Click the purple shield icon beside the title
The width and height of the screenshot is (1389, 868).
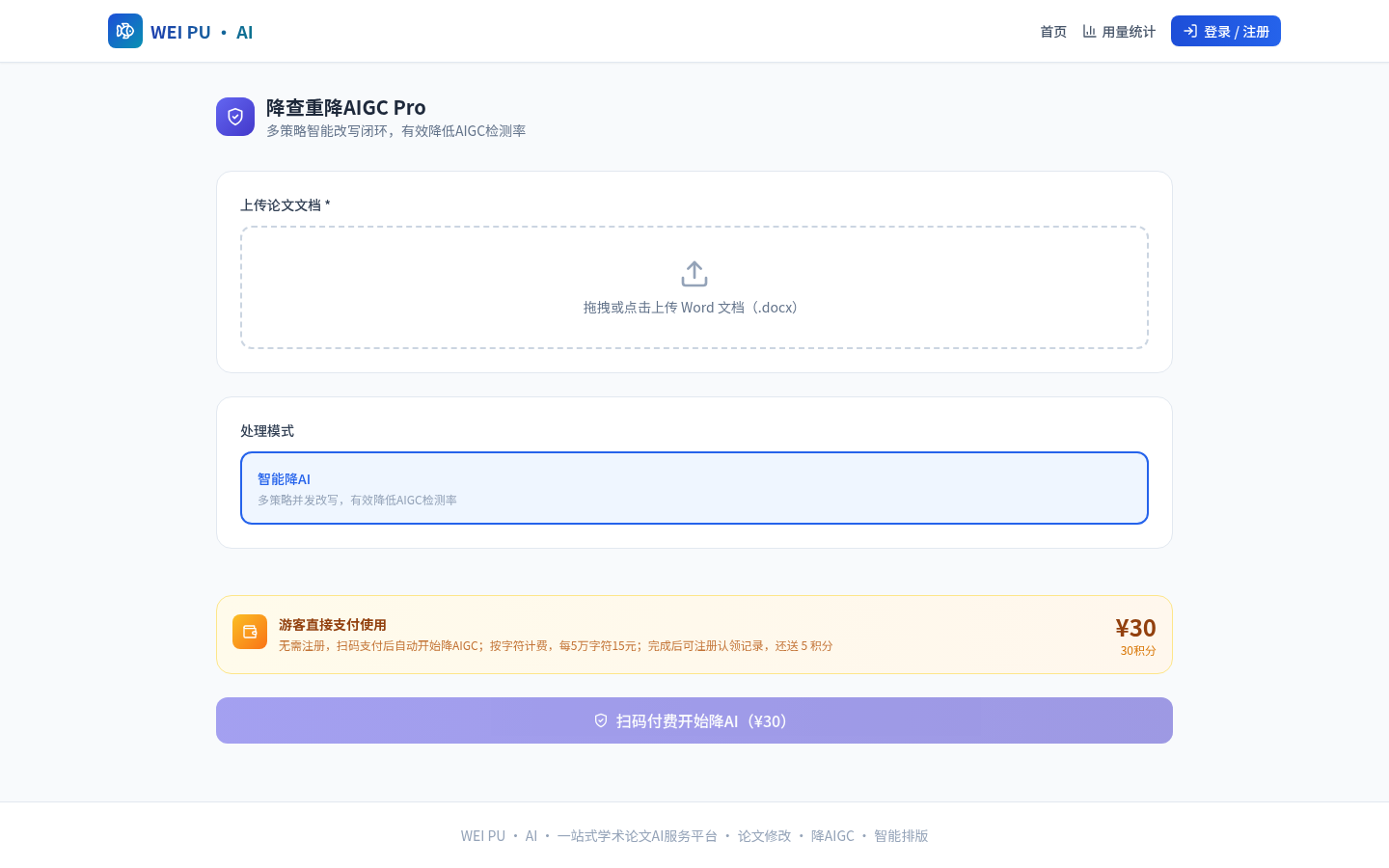coord(235,117)
